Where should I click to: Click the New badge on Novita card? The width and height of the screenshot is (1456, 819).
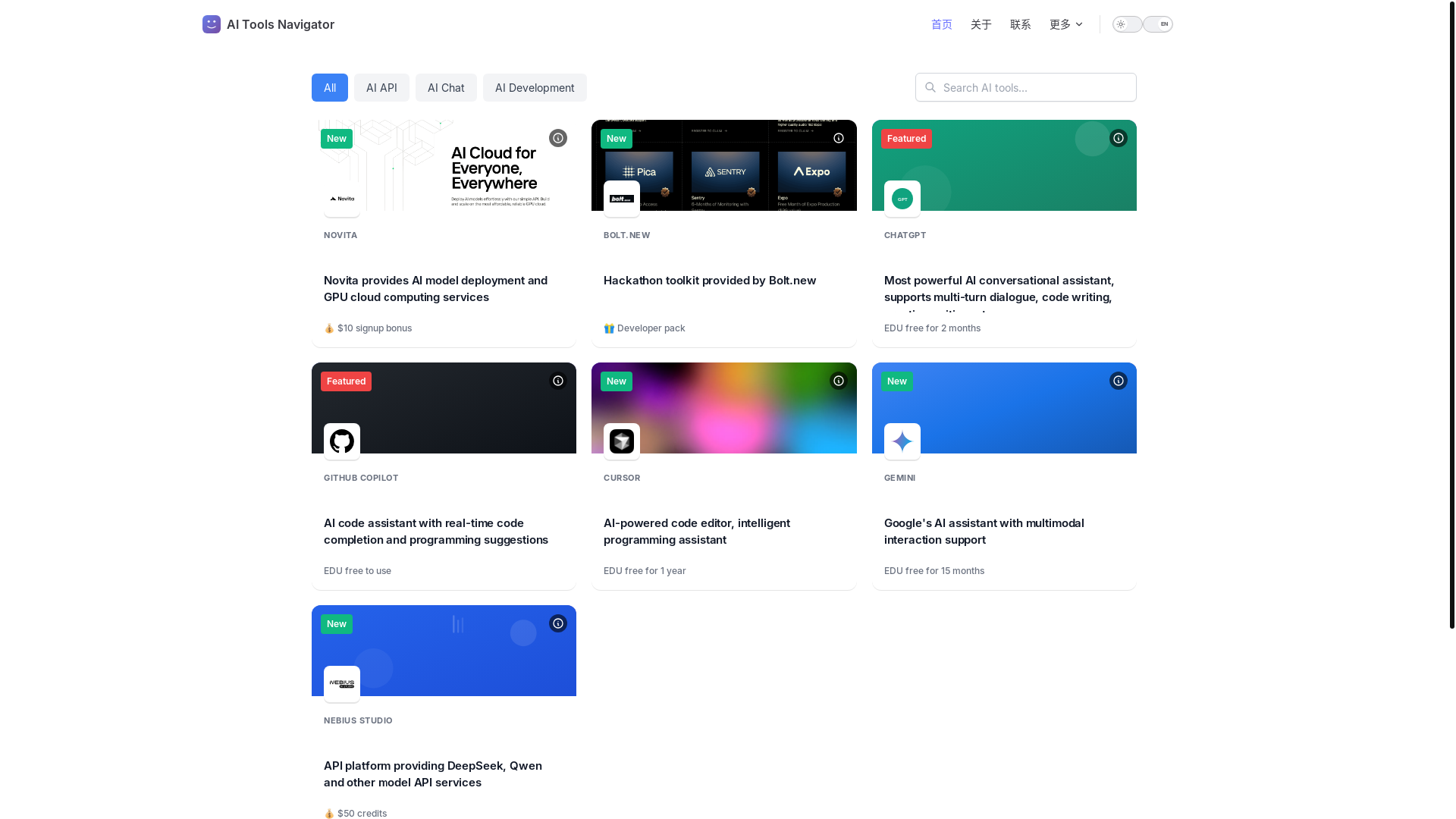[x=337, y=138]
